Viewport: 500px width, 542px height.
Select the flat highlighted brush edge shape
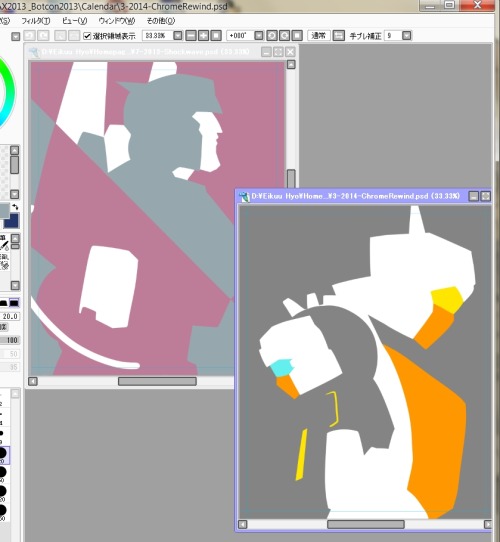coord(14,303)
